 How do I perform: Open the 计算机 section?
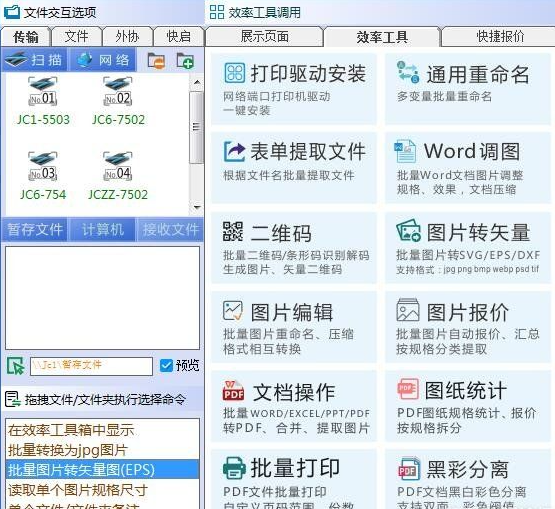pos(103,230)
